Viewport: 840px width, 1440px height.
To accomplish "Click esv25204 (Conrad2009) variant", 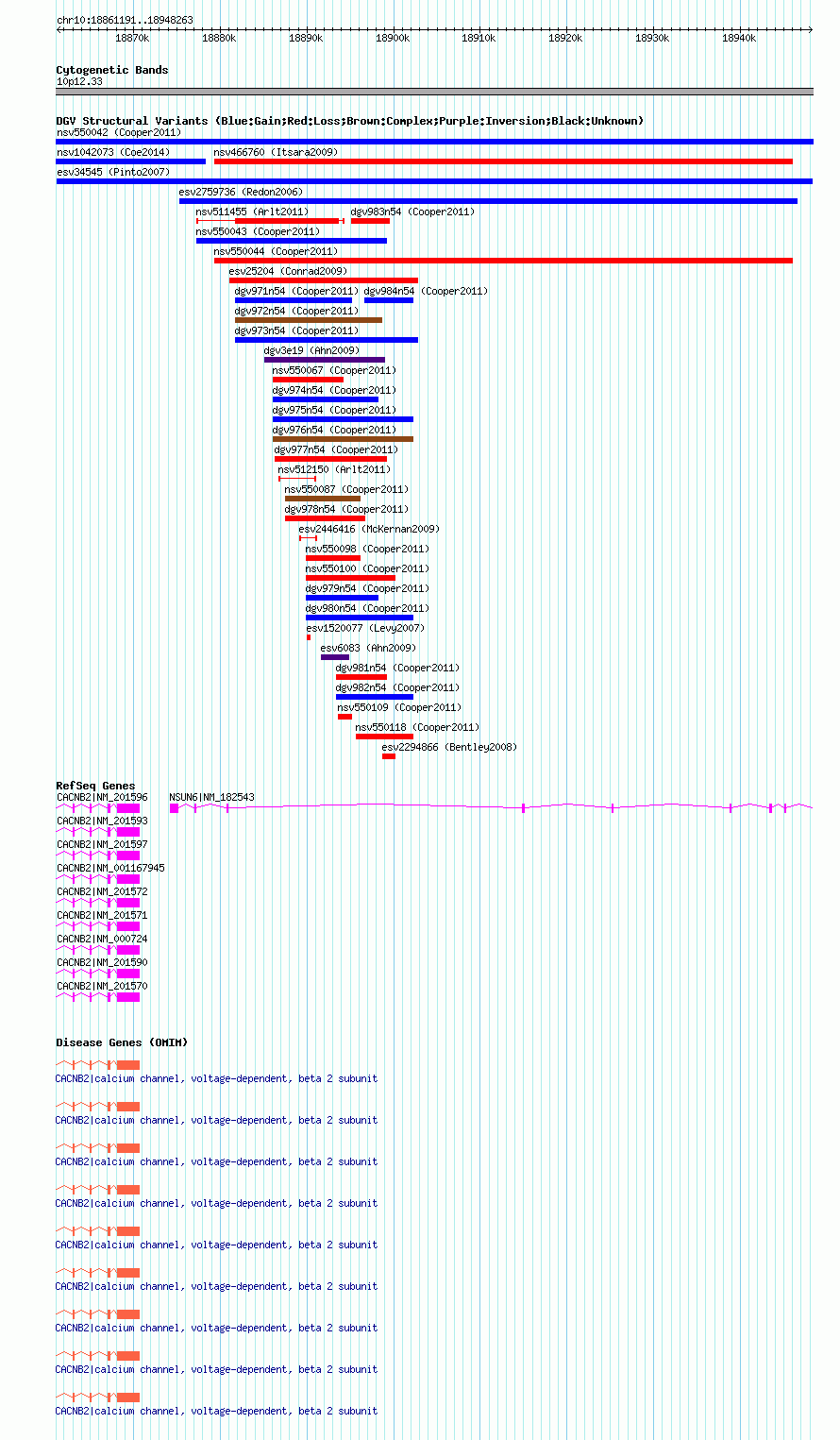I will click(324, 280).
